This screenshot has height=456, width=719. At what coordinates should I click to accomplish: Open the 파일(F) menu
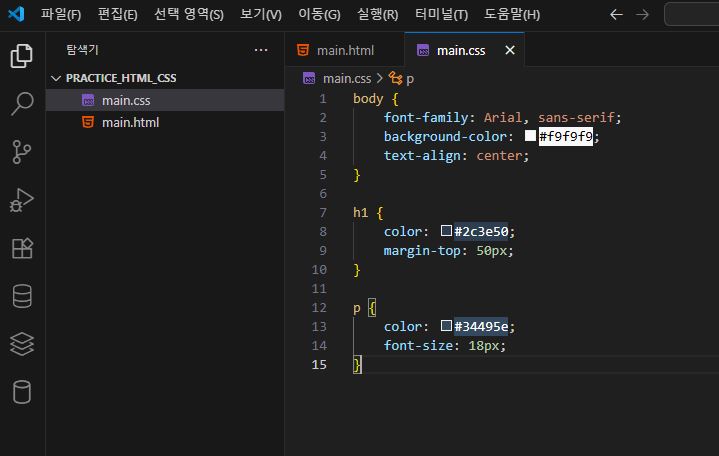[61, 15]
